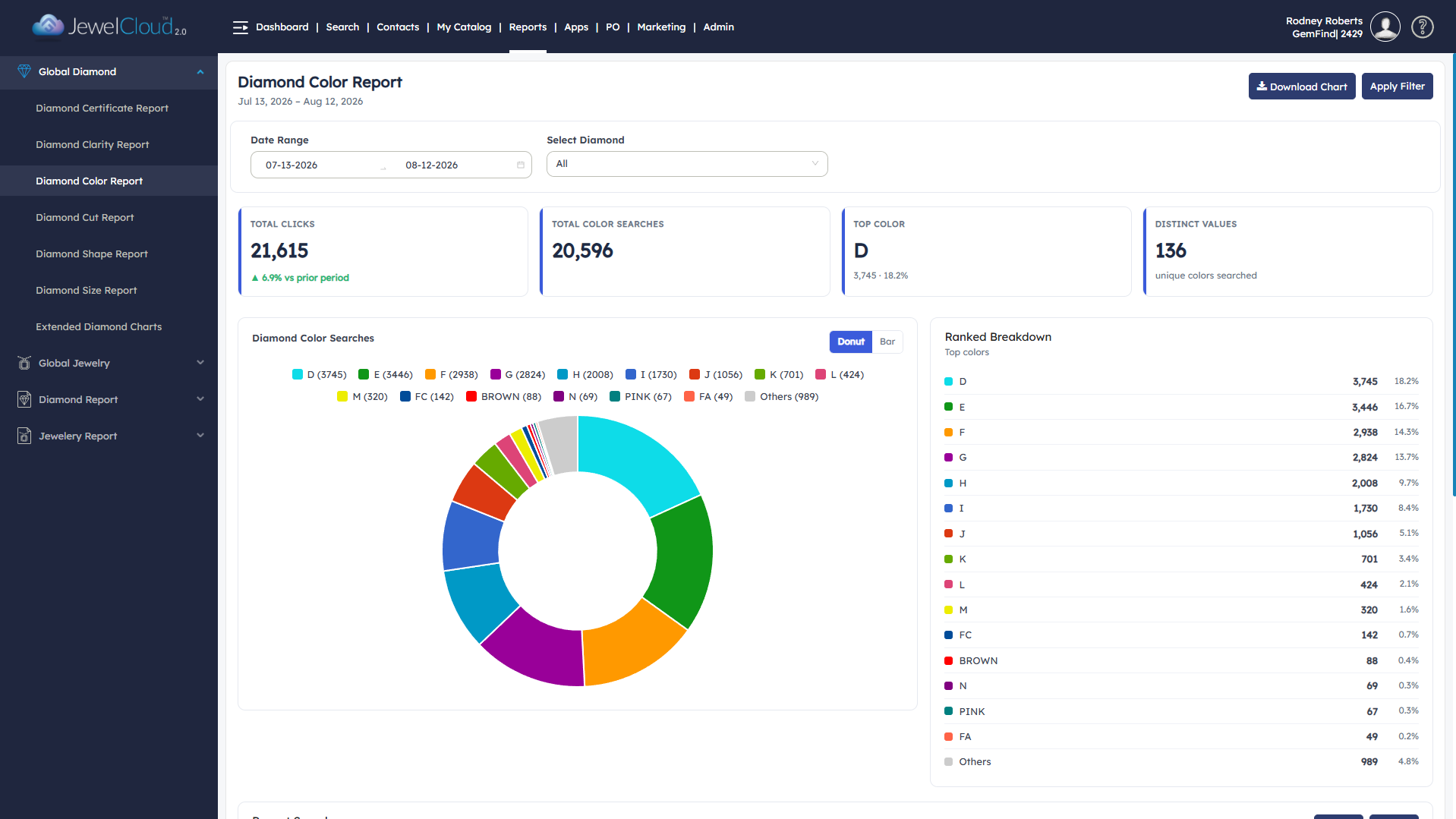Screen dimensions: 1456x819
Task: Switch chart view to Donut
Action: [x=851, y=342]
